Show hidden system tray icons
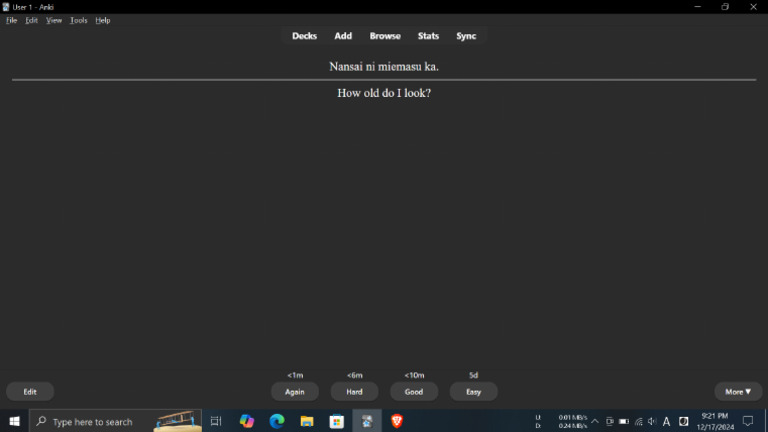The image size is (768, 432). (595, 421)
